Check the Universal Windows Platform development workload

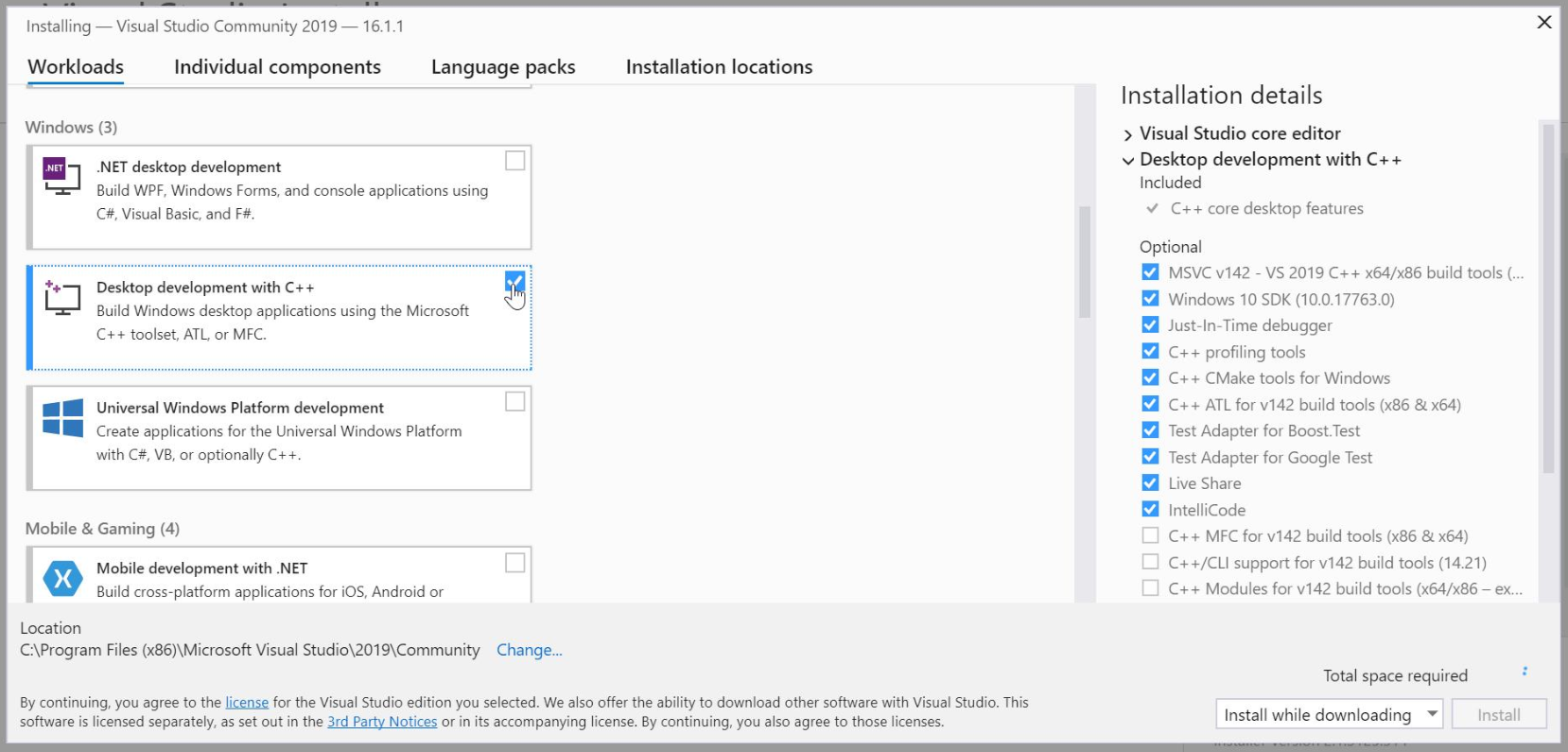pos(514,402)
